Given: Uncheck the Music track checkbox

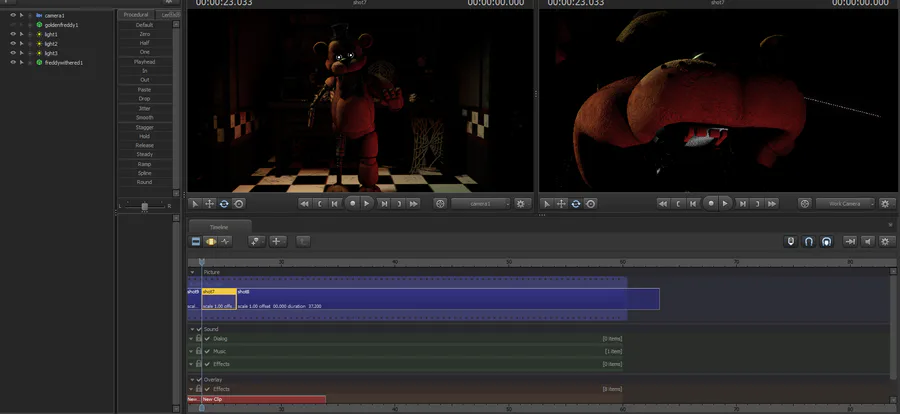Looking at the screenshot, I should [x=207, y=351].
